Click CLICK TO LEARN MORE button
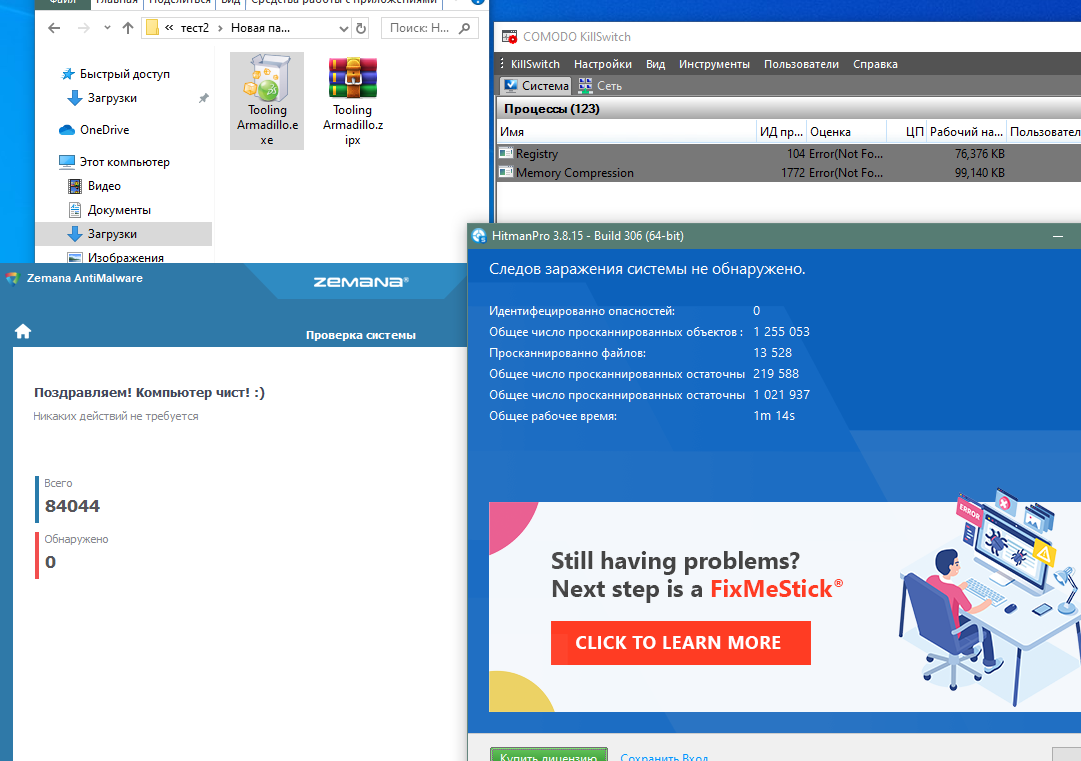 (680, 643)
